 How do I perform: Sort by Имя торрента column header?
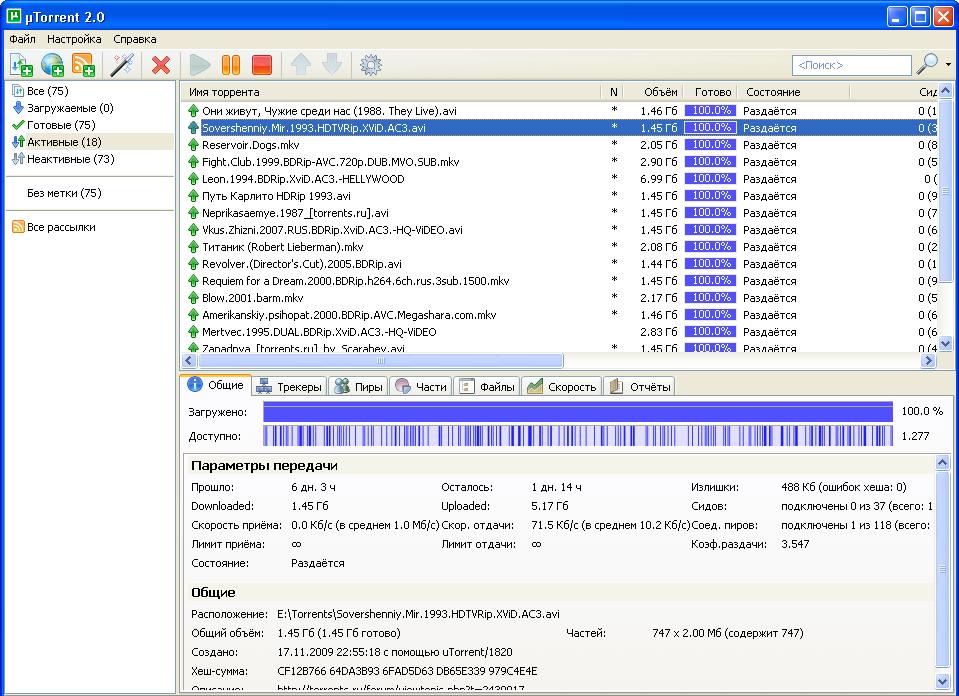pyautogui.click(x=391, y=92)
